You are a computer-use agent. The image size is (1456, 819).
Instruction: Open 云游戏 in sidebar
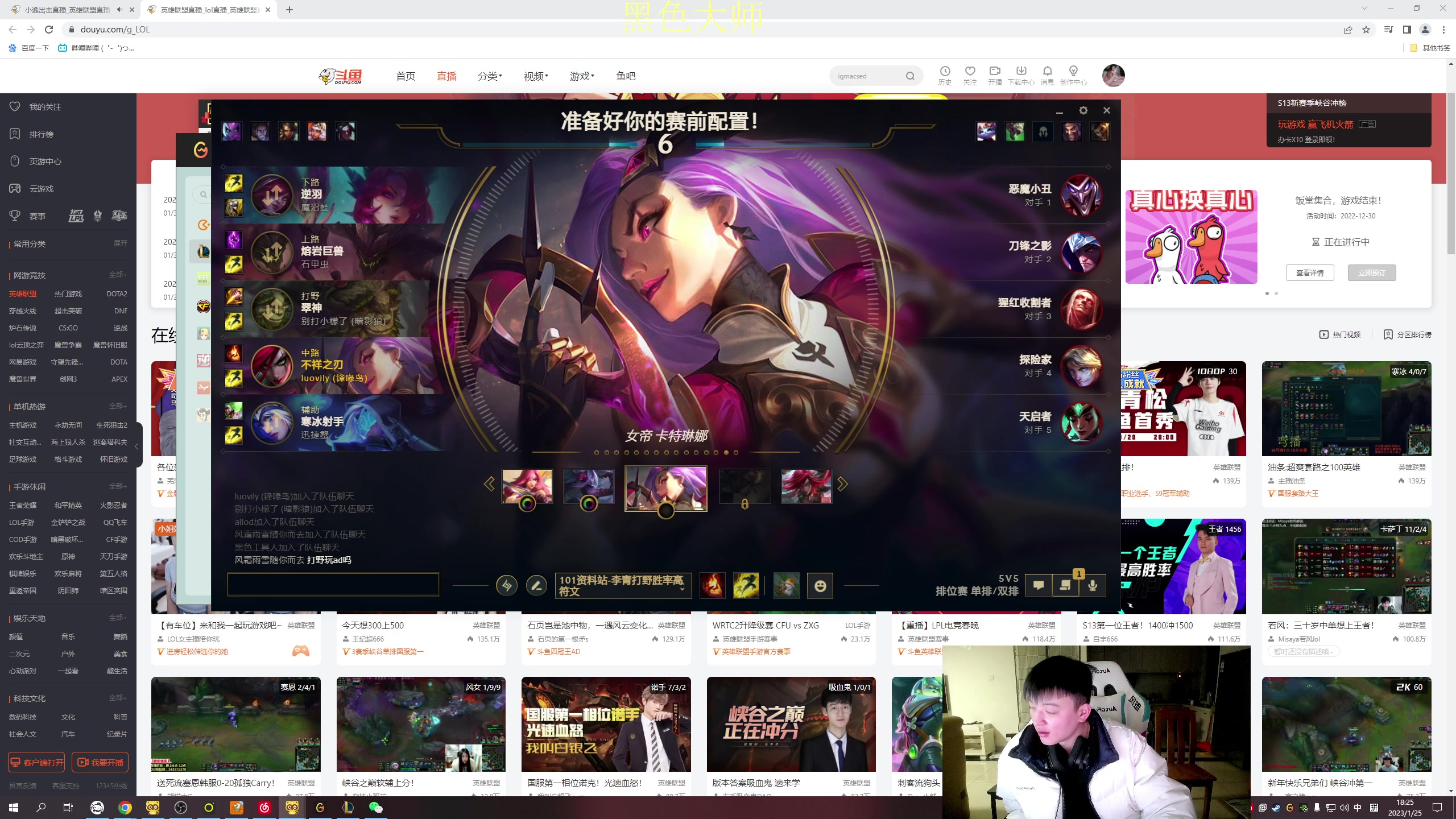coord(32,189)
